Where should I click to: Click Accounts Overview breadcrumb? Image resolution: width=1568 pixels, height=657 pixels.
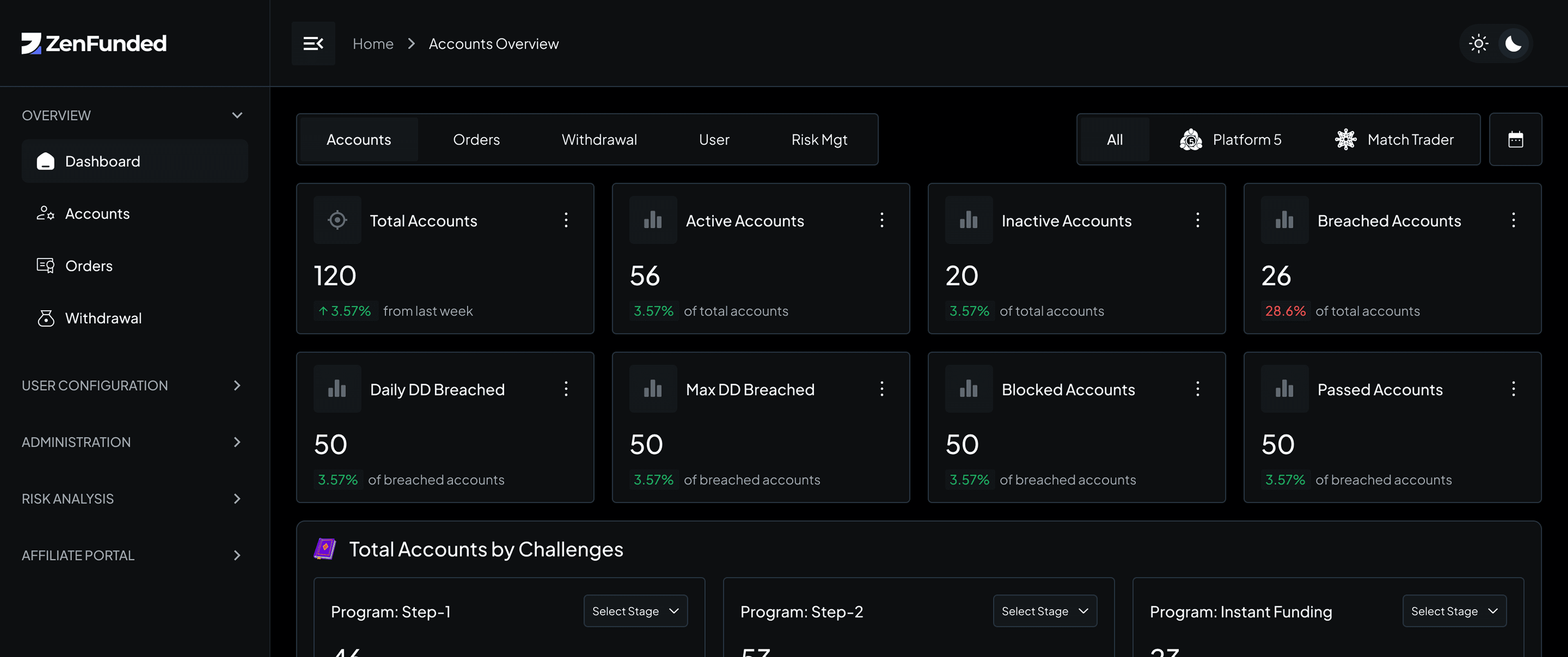click(494, 43)
